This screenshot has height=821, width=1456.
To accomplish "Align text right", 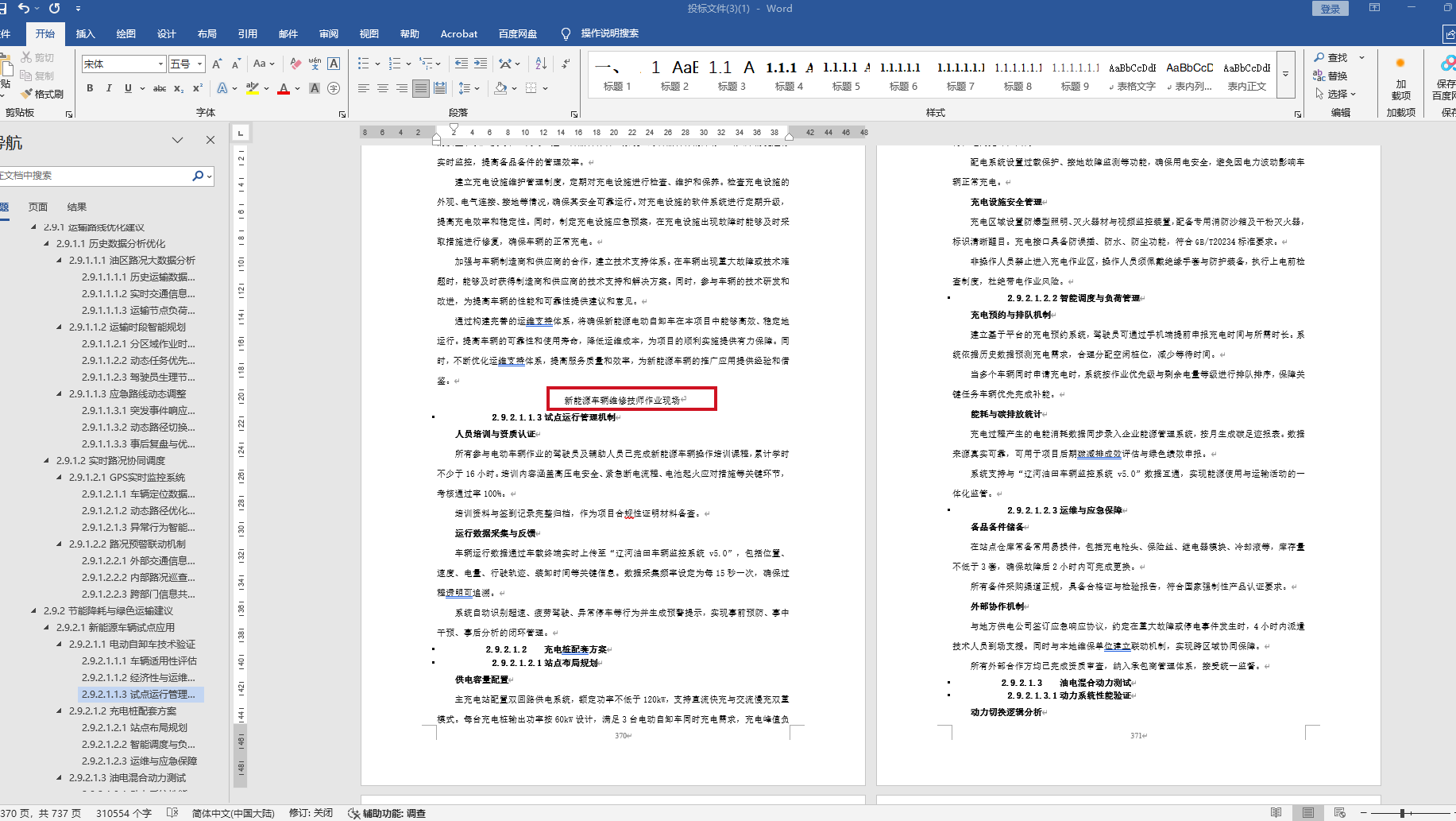I will [x=402, y=88].
